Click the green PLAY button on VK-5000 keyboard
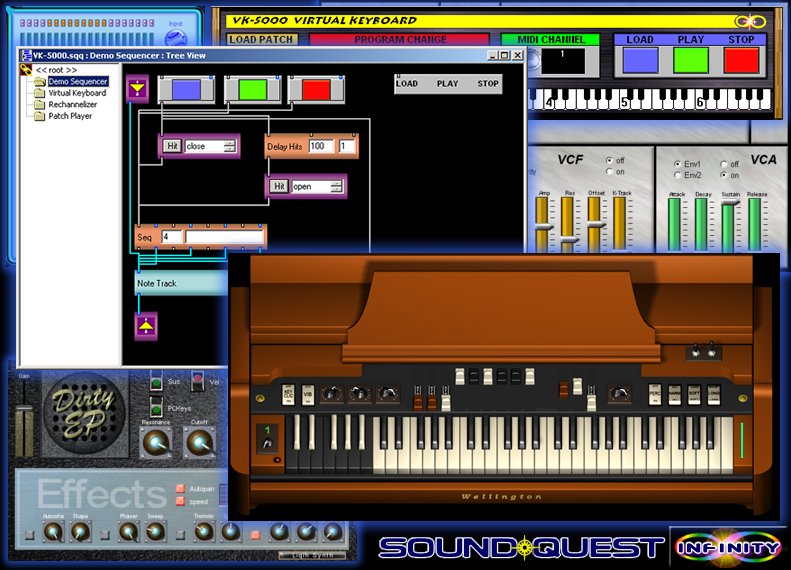 coord(691,61)
